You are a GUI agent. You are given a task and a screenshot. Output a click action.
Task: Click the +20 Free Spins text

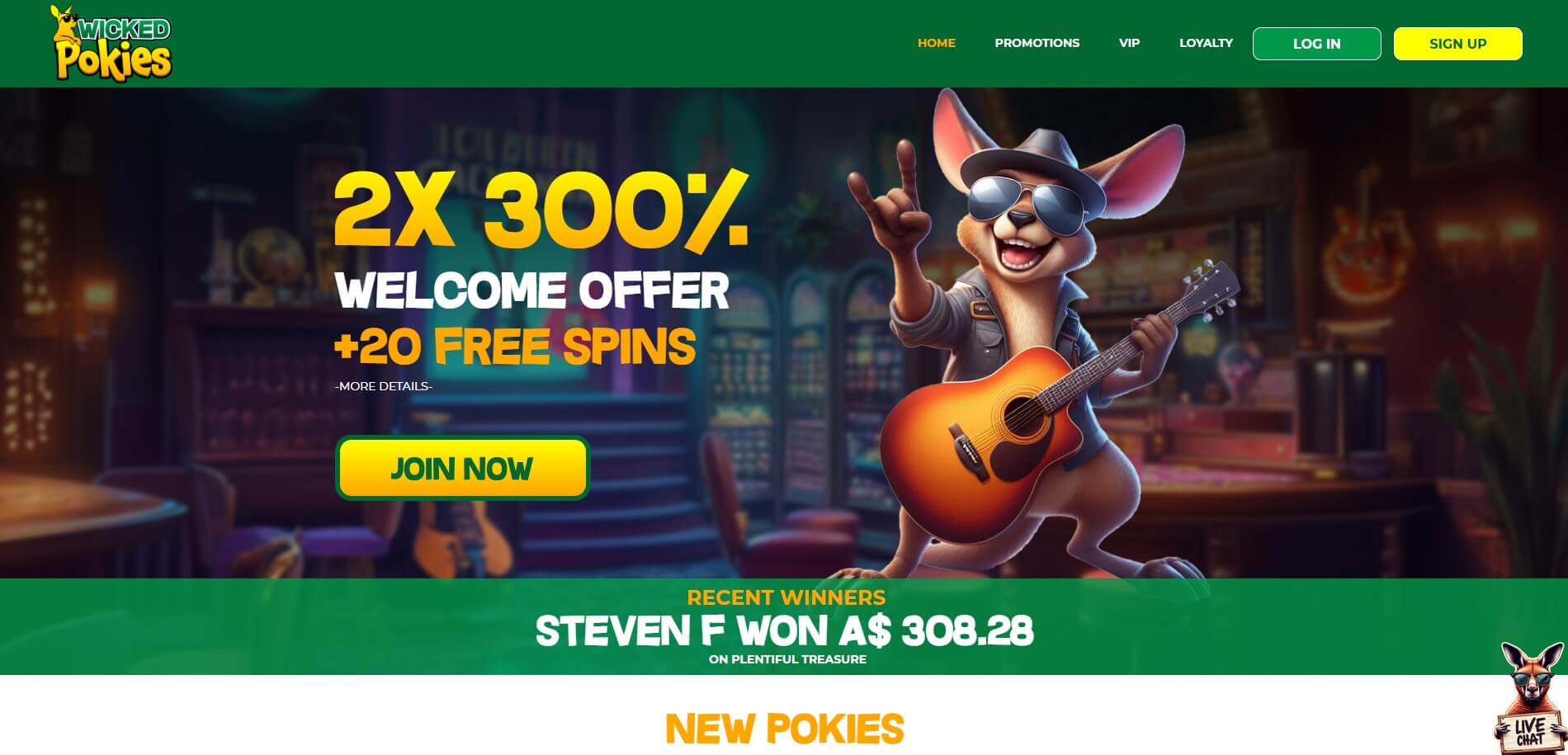pyautogui.click(x=515, y=347)
